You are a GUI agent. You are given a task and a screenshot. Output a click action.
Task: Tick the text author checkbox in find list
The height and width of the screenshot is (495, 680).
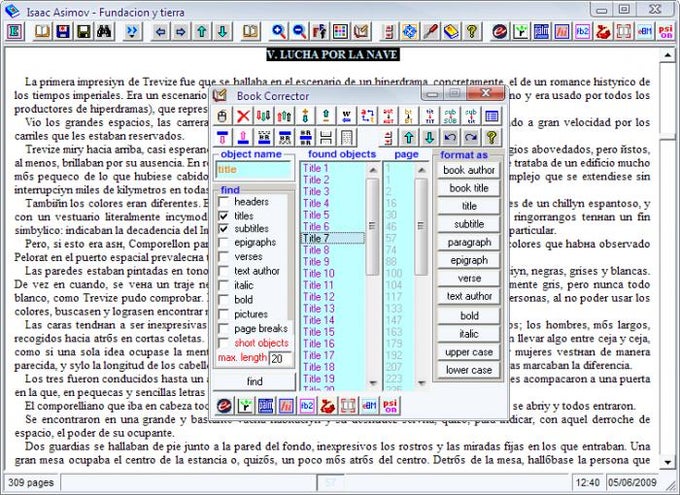(x=224, y=271)
